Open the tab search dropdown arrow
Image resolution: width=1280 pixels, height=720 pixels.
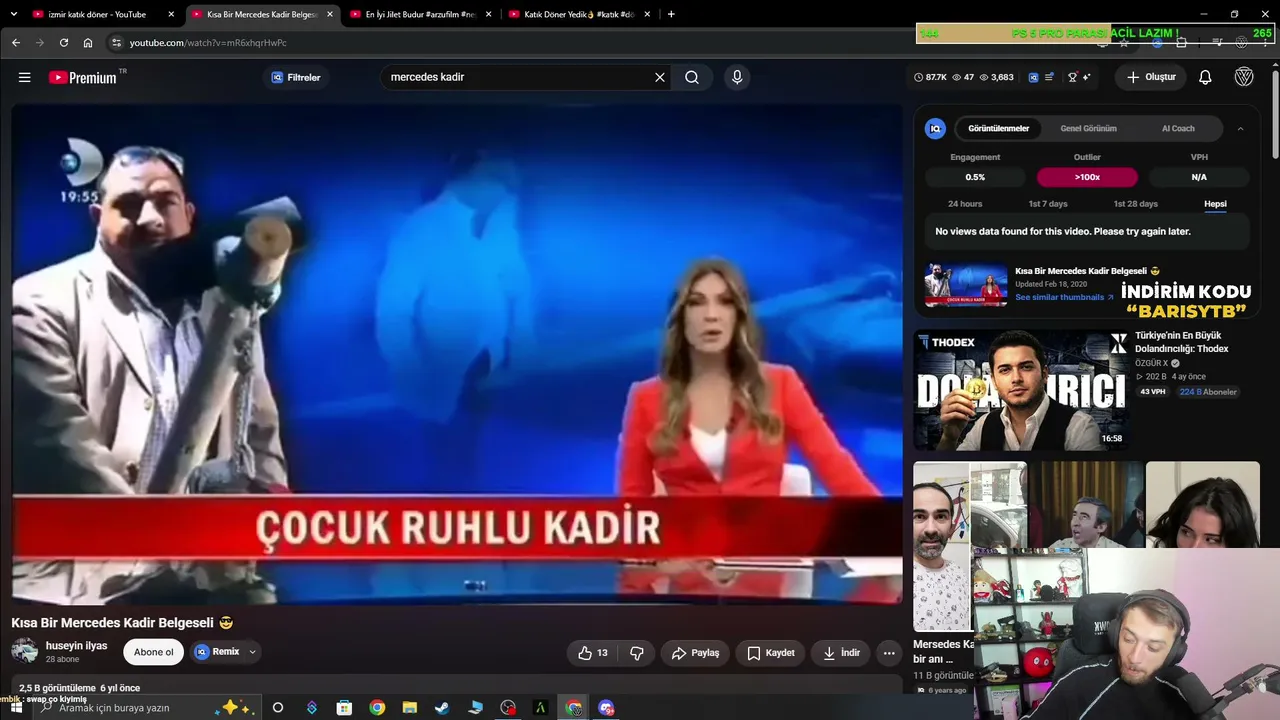pos(13,14)
